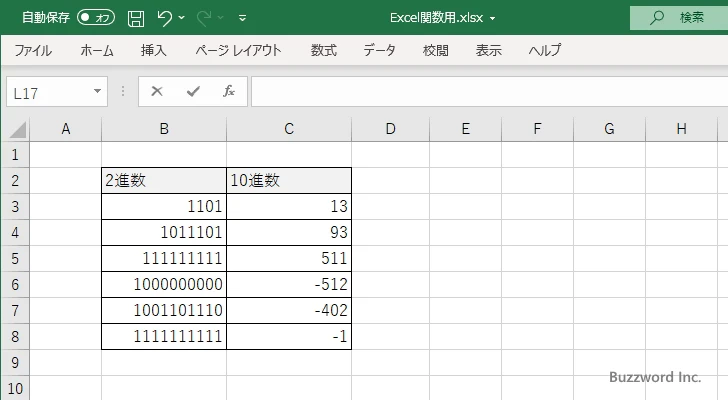Click the formula bar resize dots handle
The width and height of the screenshot is (728, 400).
[123, 91]
